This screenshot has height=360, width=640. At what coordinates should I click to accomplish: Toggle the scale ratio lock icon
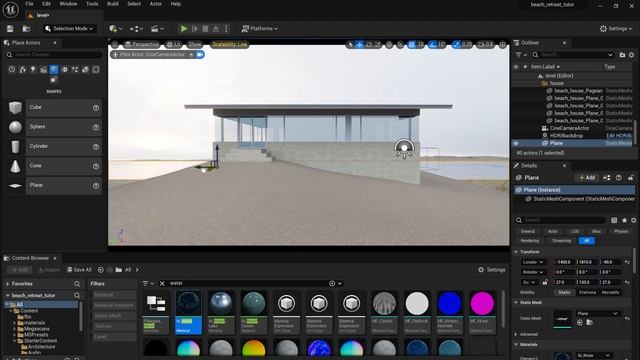pos(545,282)
